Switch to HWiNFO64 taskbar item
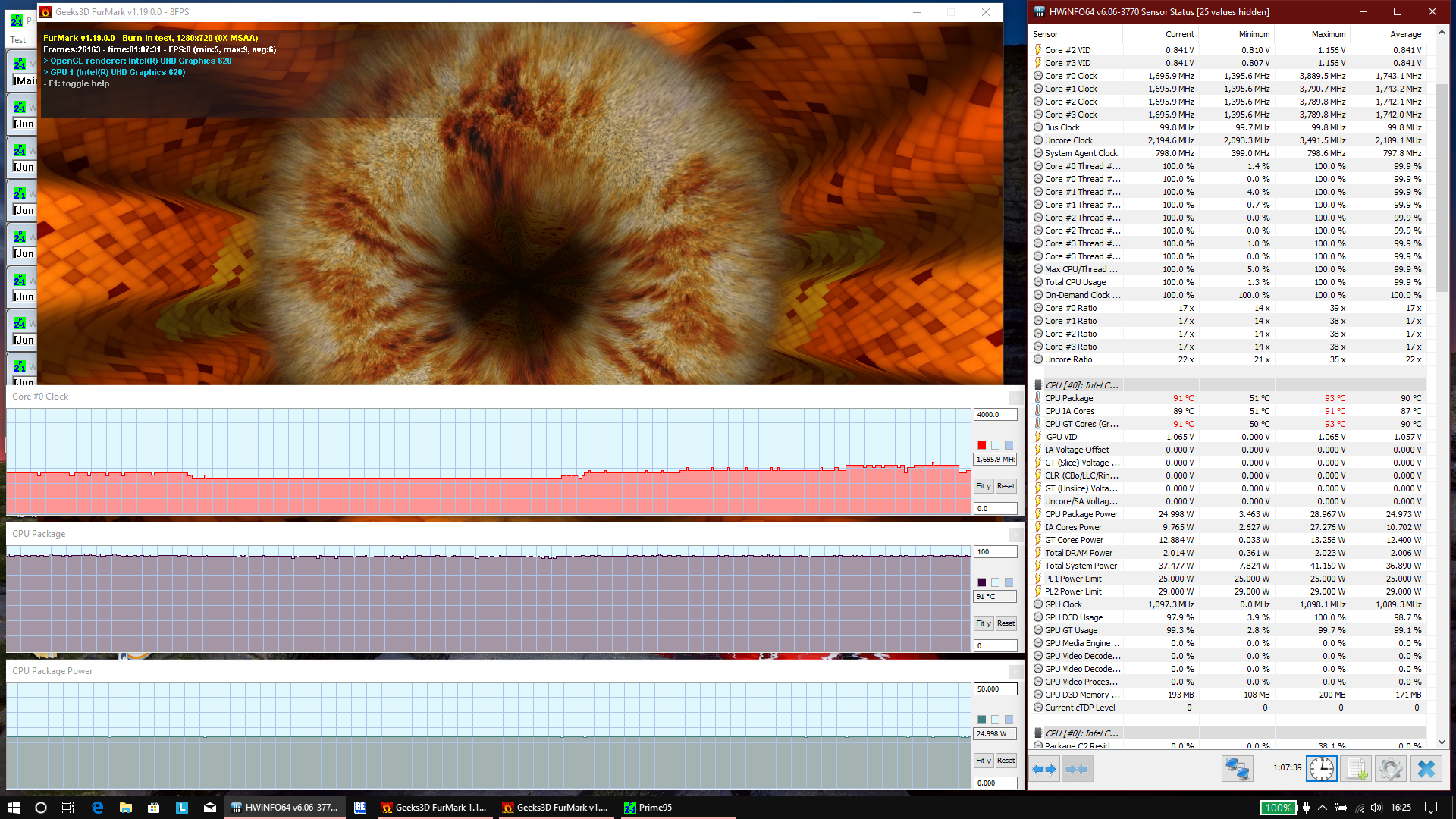This screenshot has height=819, width=1456. [x=285, y=808]
